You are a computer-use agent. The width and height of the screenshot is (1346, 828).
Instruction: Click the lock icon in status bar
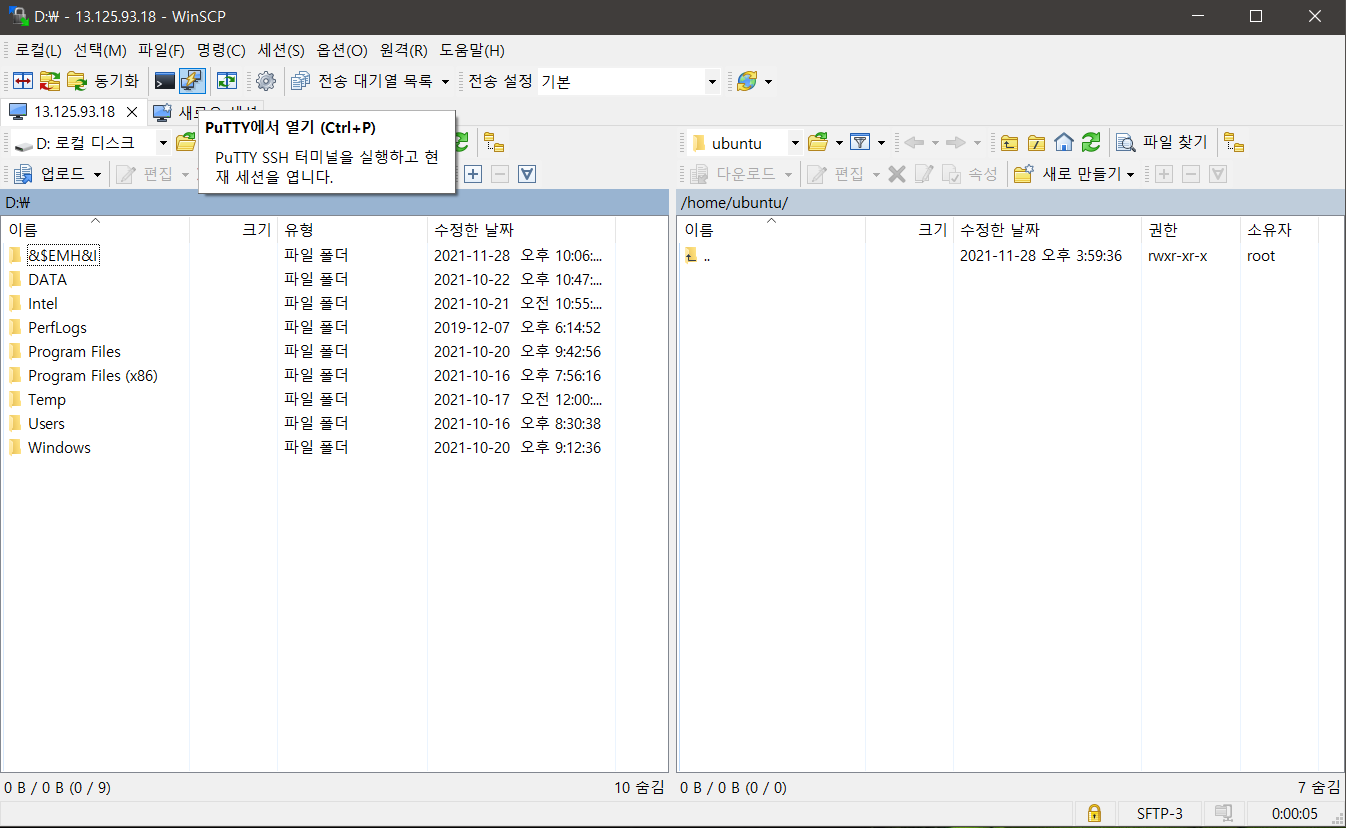click(1094, 813)
